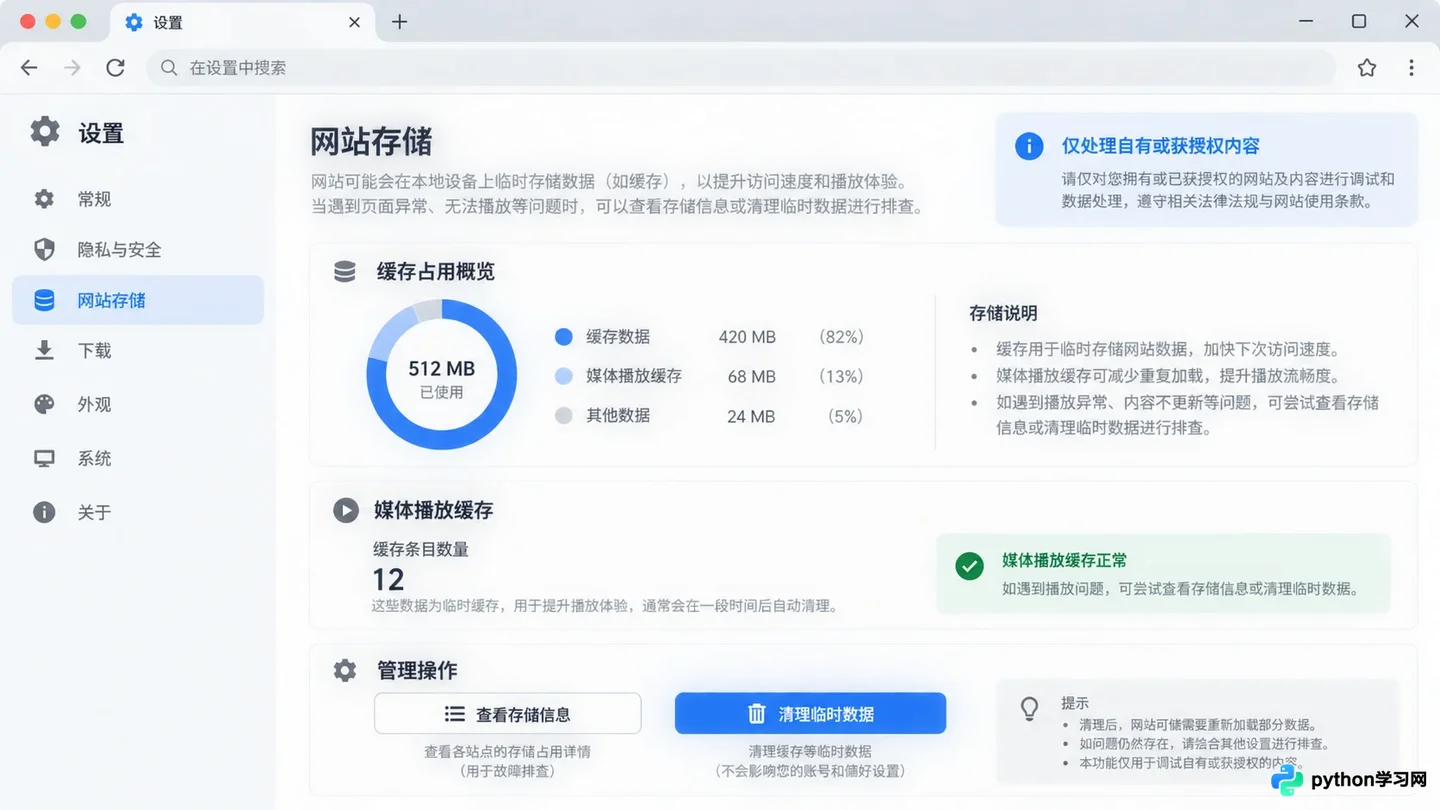Click the 420 MB value

click(x=747, y=337)
